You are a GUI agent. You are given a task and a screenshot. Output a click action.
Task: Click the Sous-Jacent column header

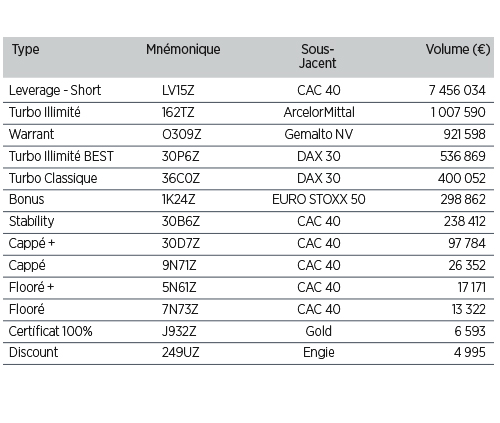click(317, 56)
